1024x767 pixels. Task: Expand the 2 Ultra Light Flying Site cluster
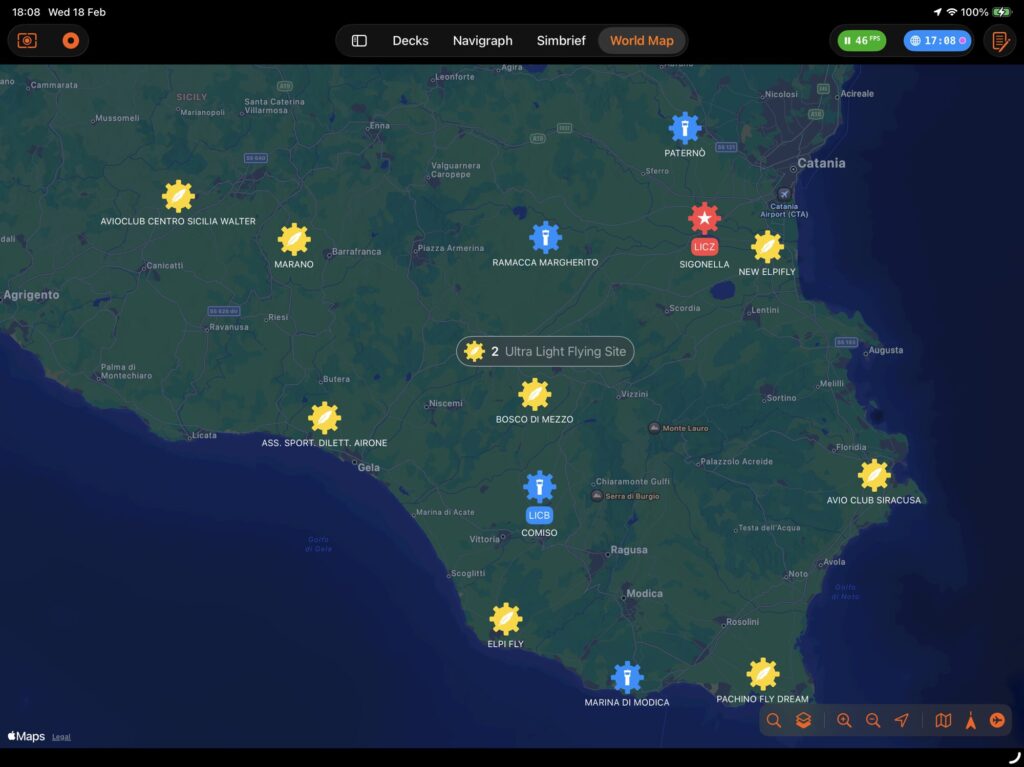click(545, 352)
